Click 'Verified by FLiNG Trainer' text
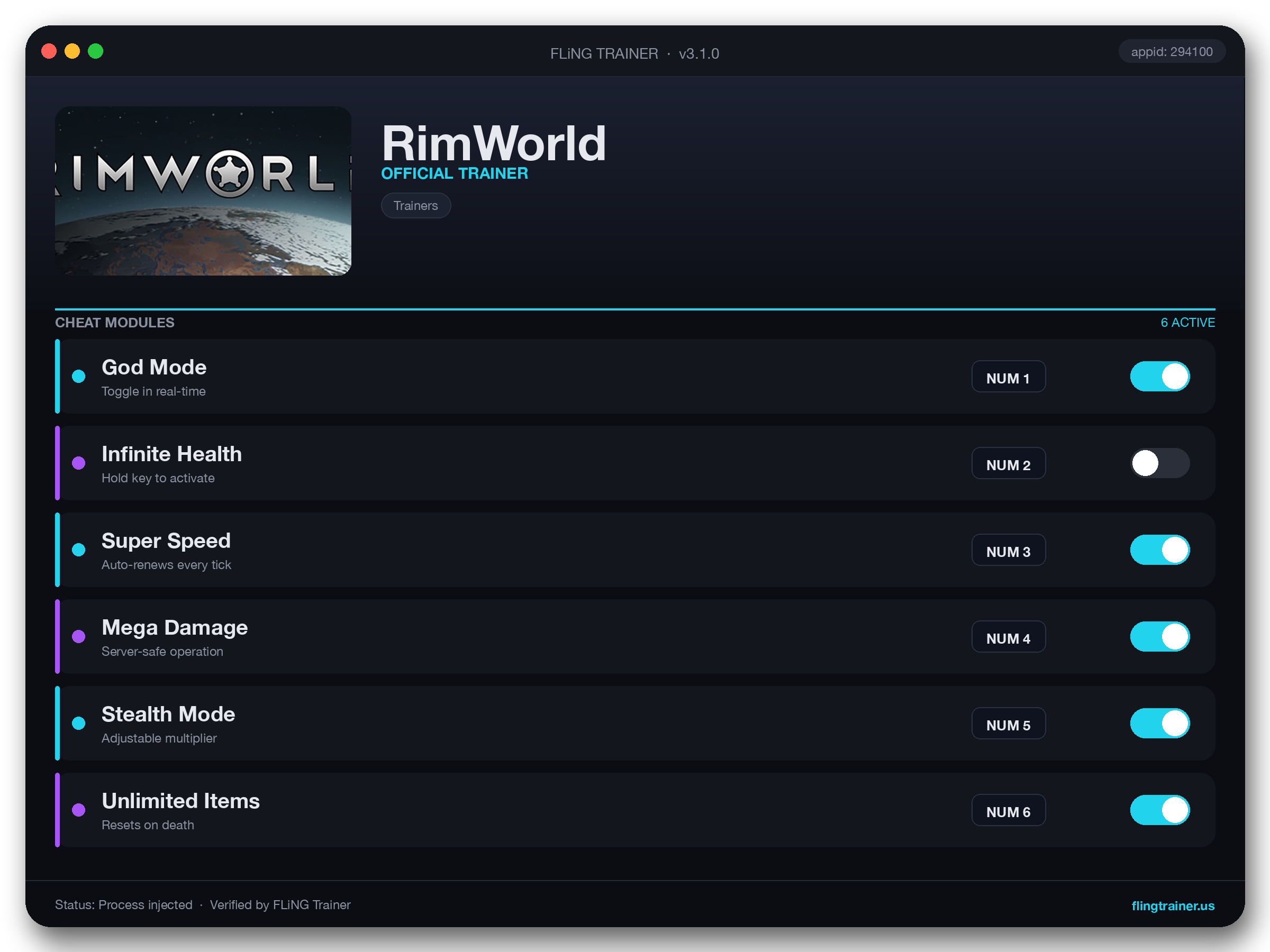Viewport: 1270px width, 952px height. [x=280, y=905]
